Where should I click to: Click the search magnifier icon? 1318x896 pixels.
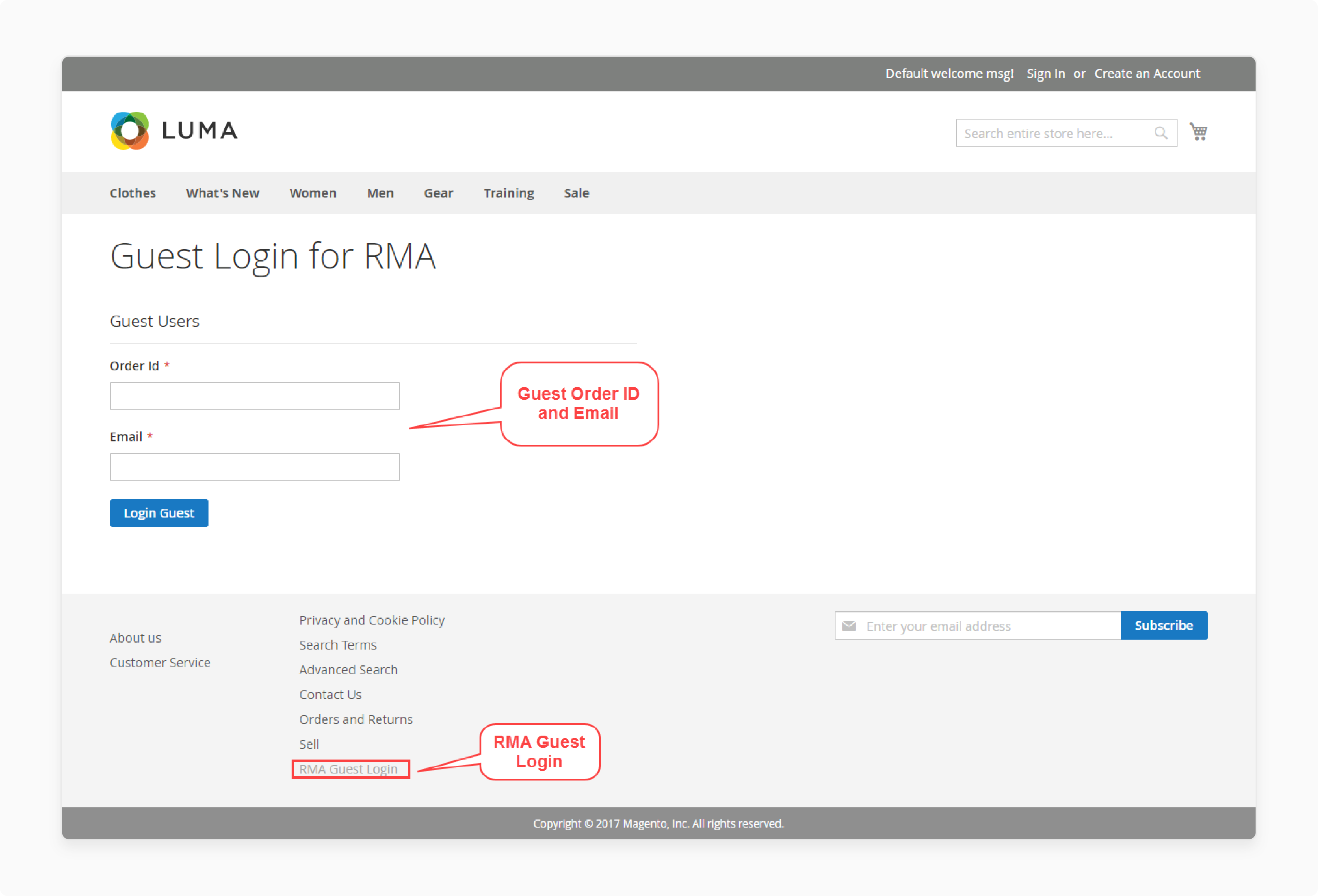1160,133
